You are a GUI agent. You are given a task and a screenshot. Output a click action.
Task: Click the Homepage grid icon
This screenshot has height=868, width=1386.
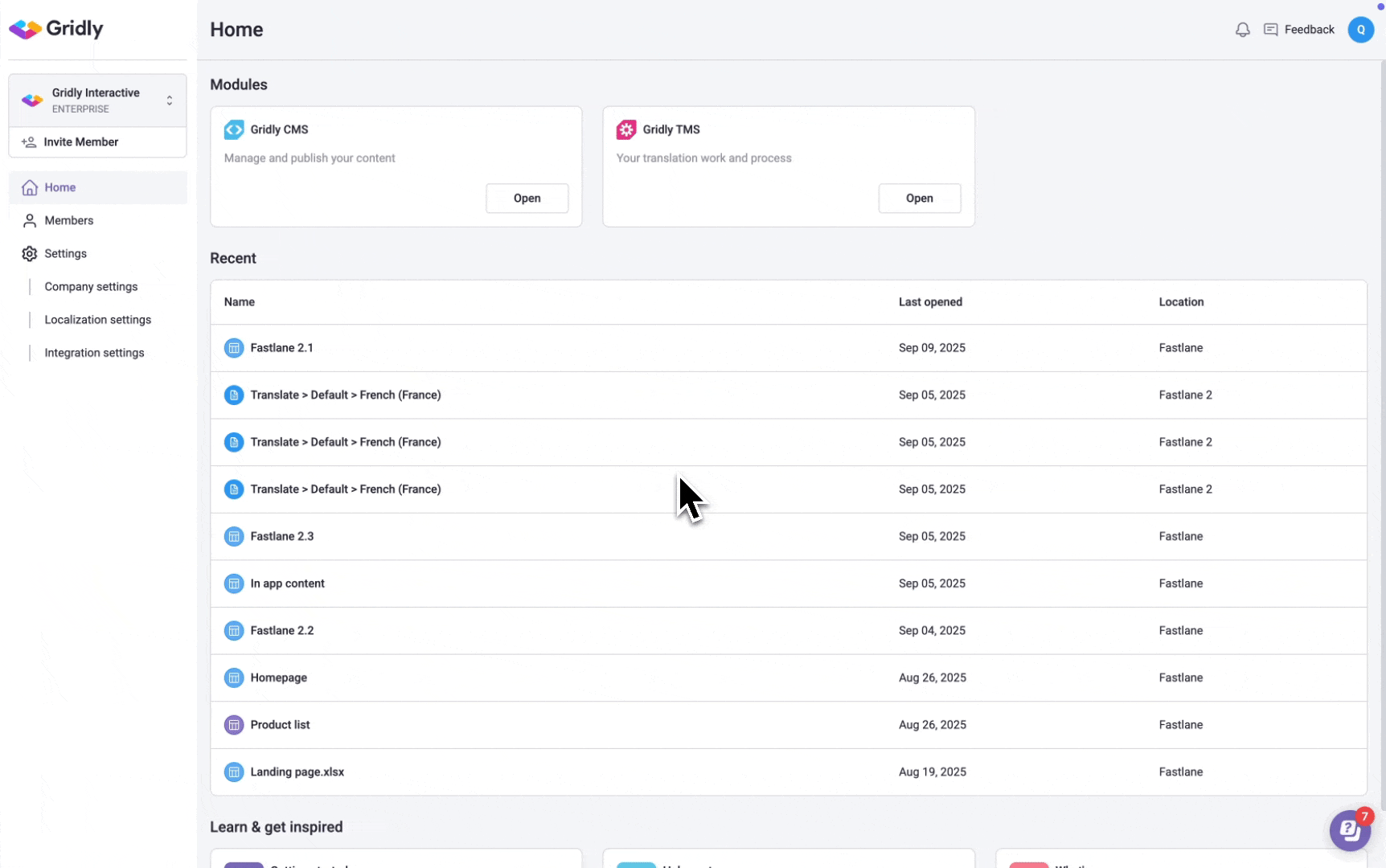click(x=234, y=678)
